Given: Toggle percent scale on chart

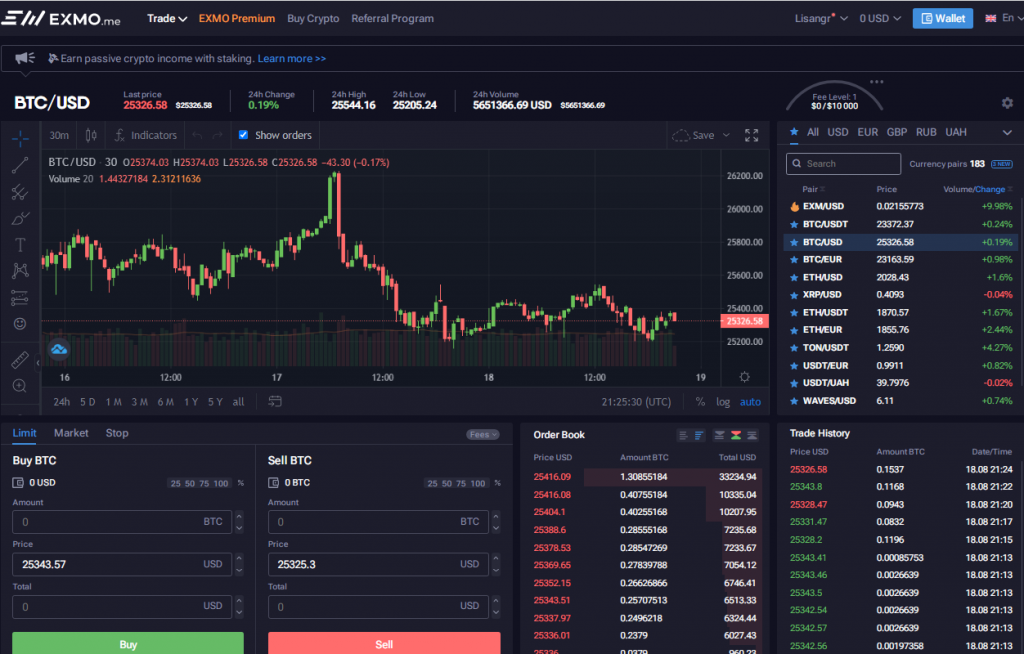Looking at the screenshot, I should [700, 402].
